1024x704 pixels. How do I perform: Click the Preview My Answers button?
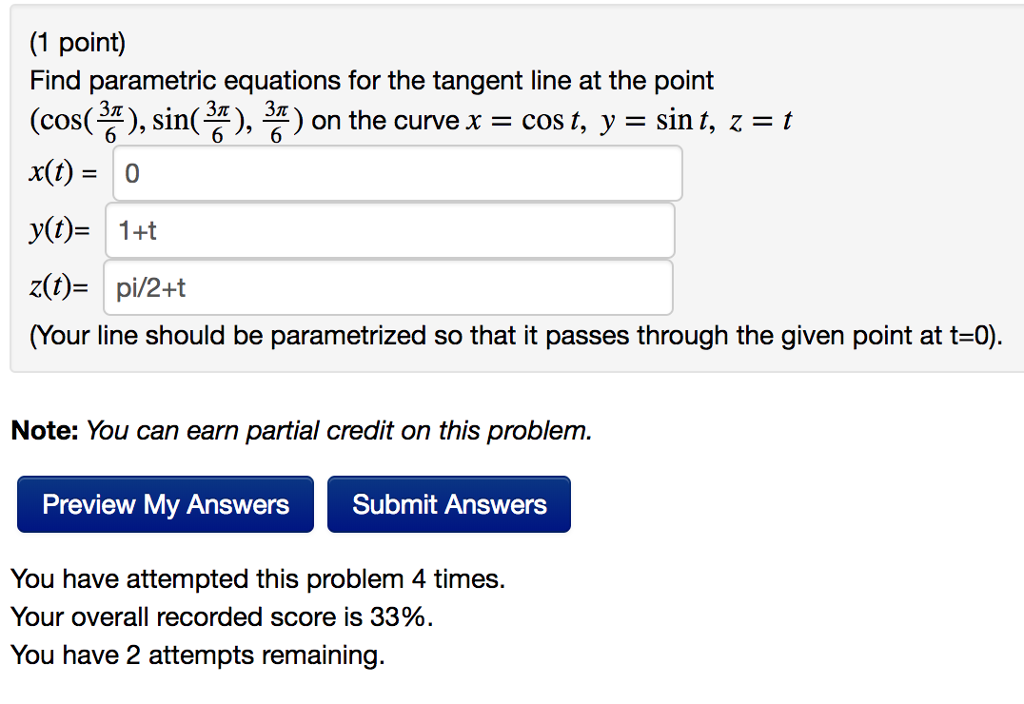pyautogui.click(x=164, y=503)
